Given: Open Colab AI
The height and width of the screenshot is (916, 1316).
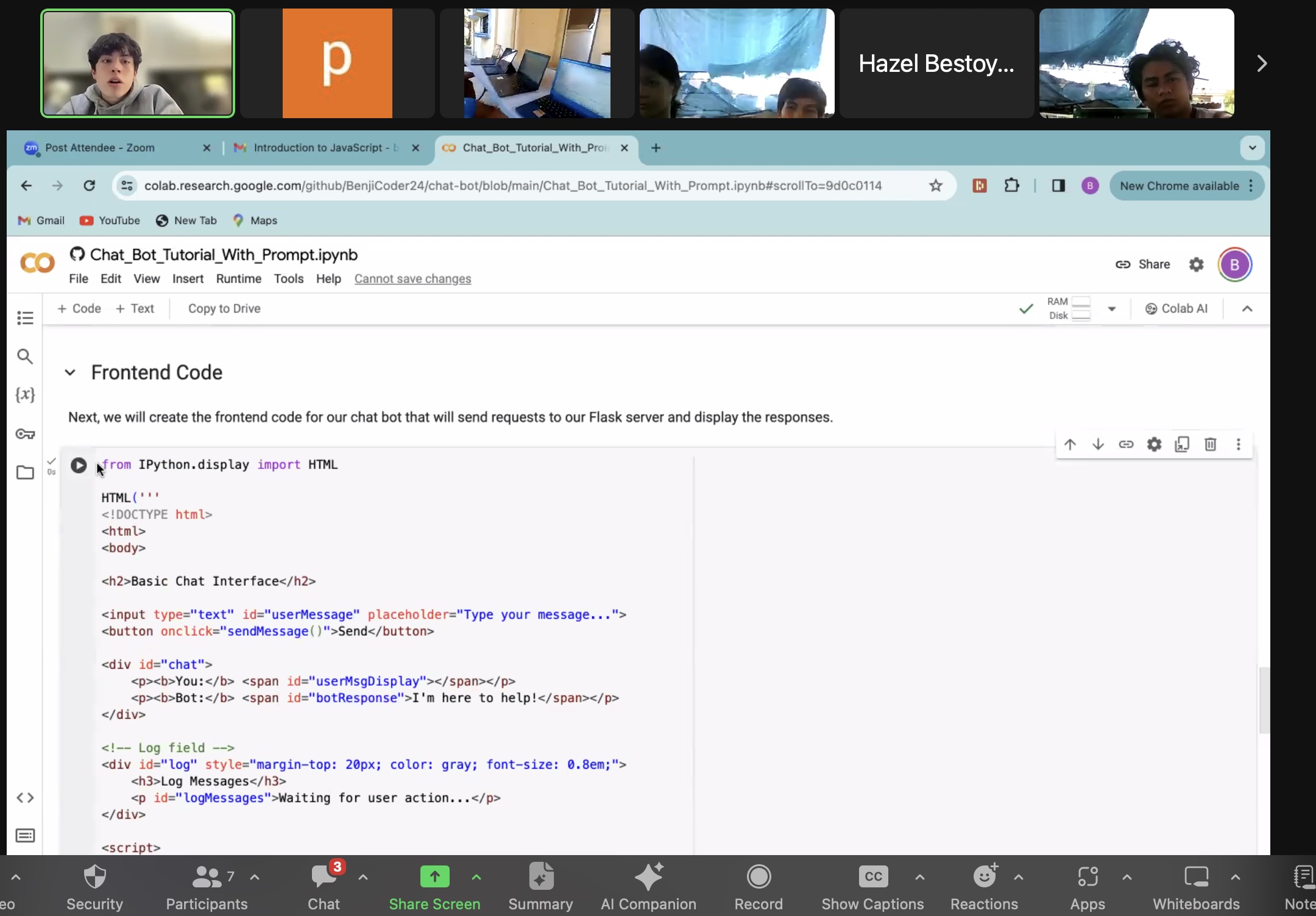Looking at the screenshot, I should [1176, 308].
